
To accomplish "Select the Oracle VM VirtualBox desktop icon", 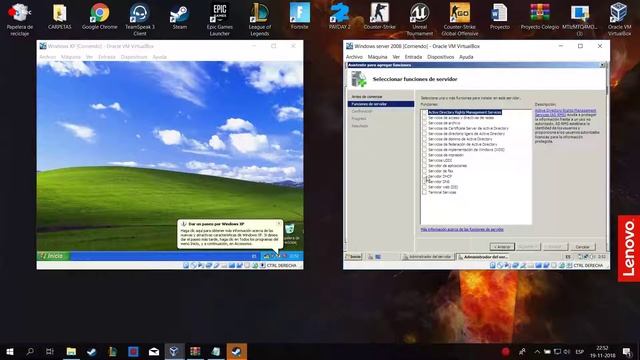I will [x=619, y=19].
